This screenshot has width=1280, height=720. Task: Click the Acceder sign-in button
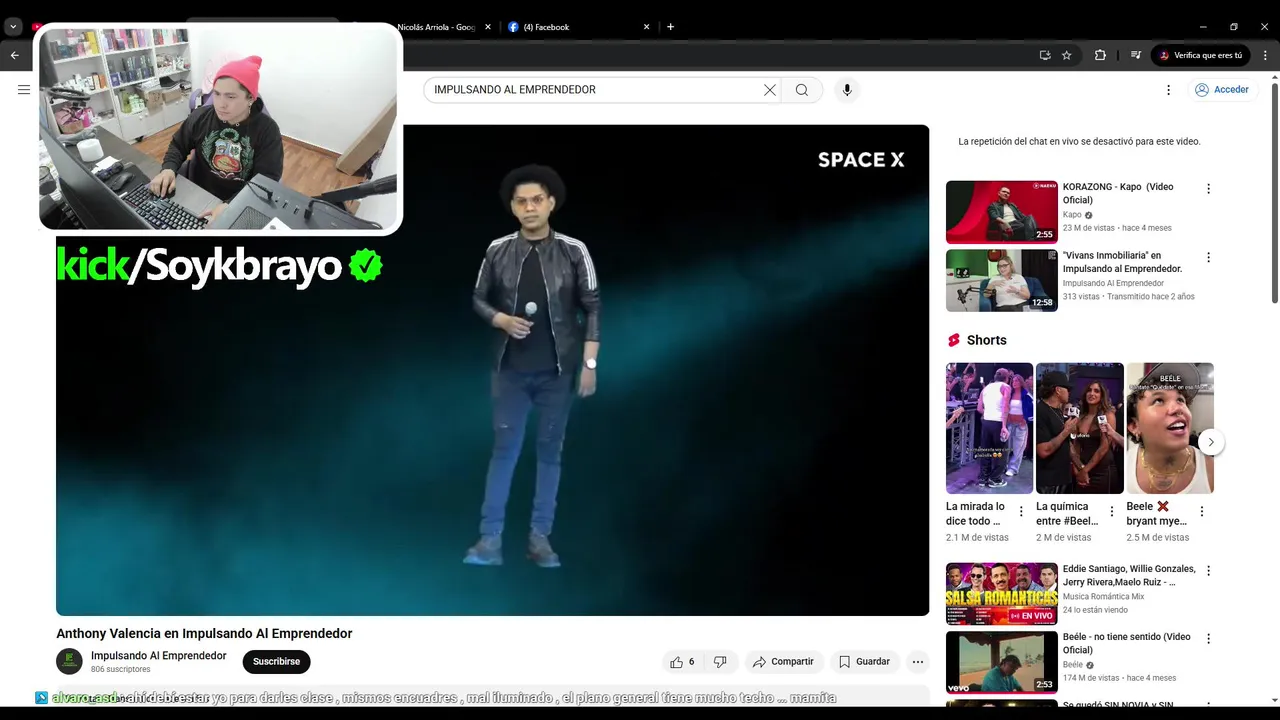tap(1221, 90)
